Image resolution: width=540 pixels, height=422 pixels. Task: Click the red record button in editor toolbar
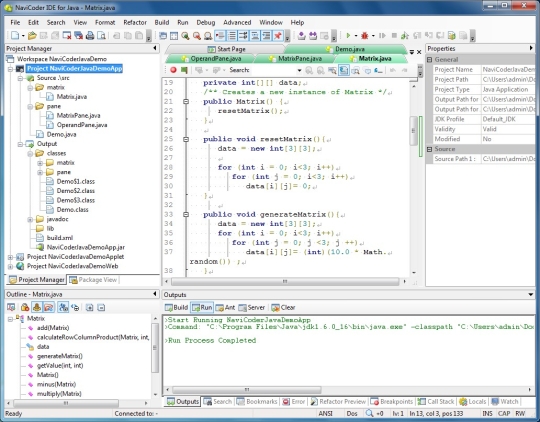[x=173, y=70]
